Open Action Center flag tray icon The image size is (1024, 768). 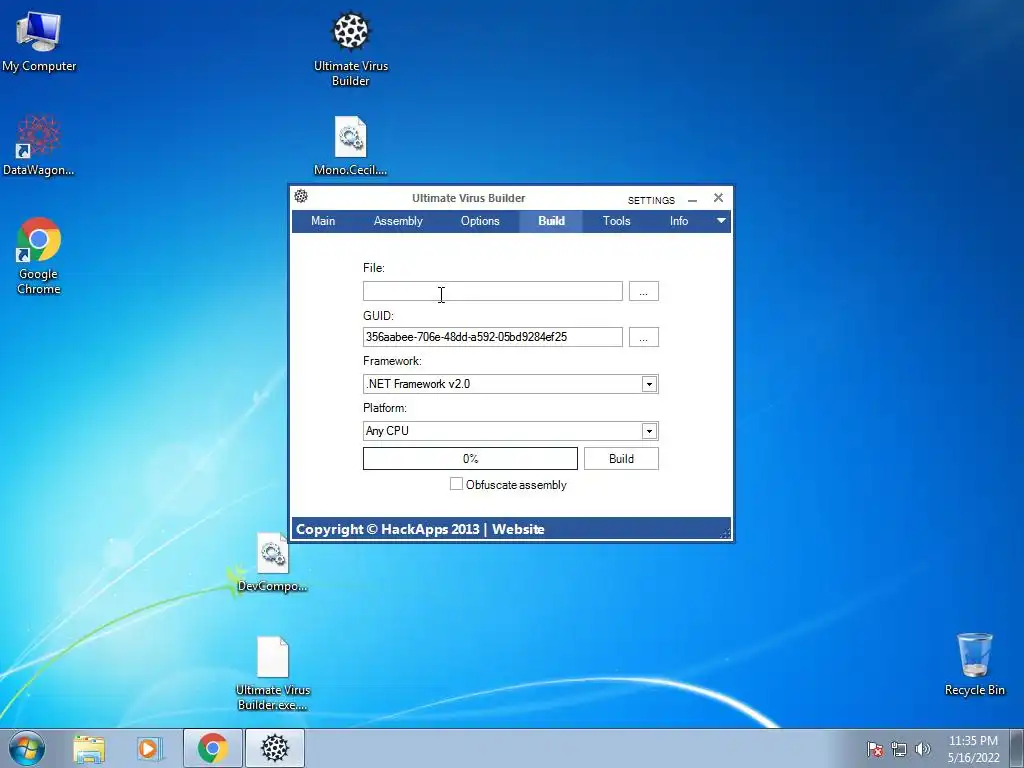[874, 749]
